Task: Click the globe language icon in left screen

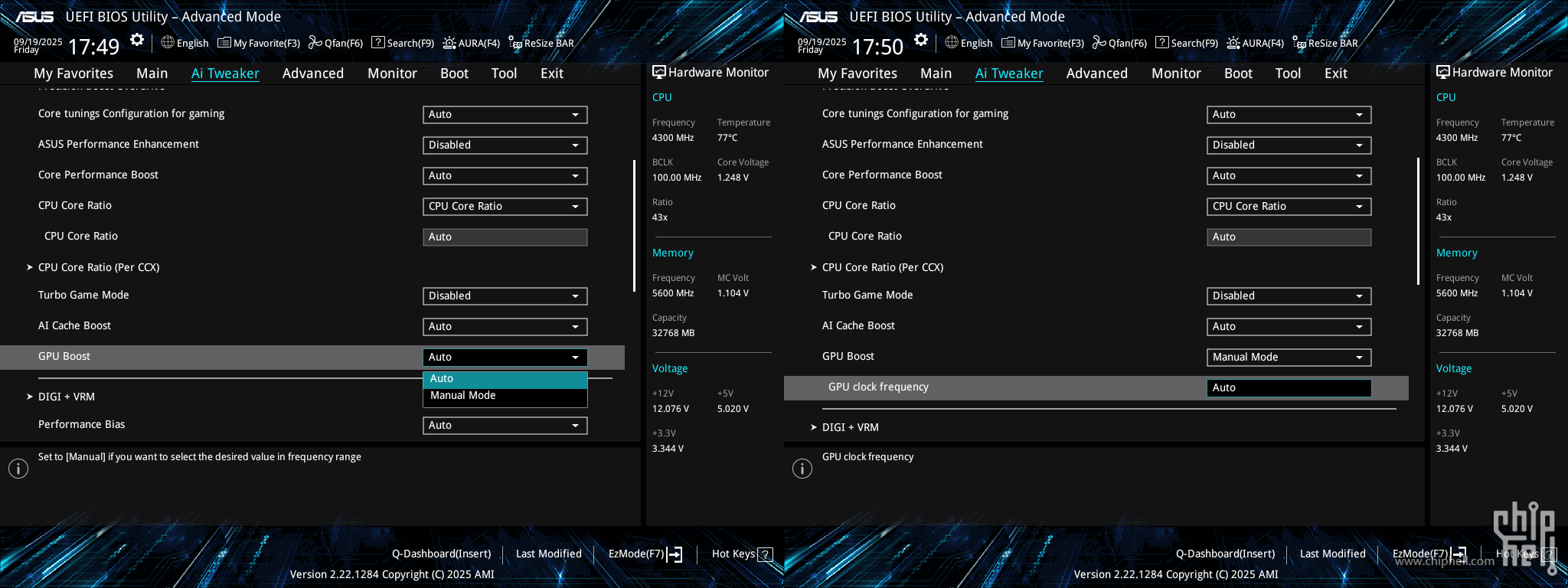Action: [x=168, y=43]
